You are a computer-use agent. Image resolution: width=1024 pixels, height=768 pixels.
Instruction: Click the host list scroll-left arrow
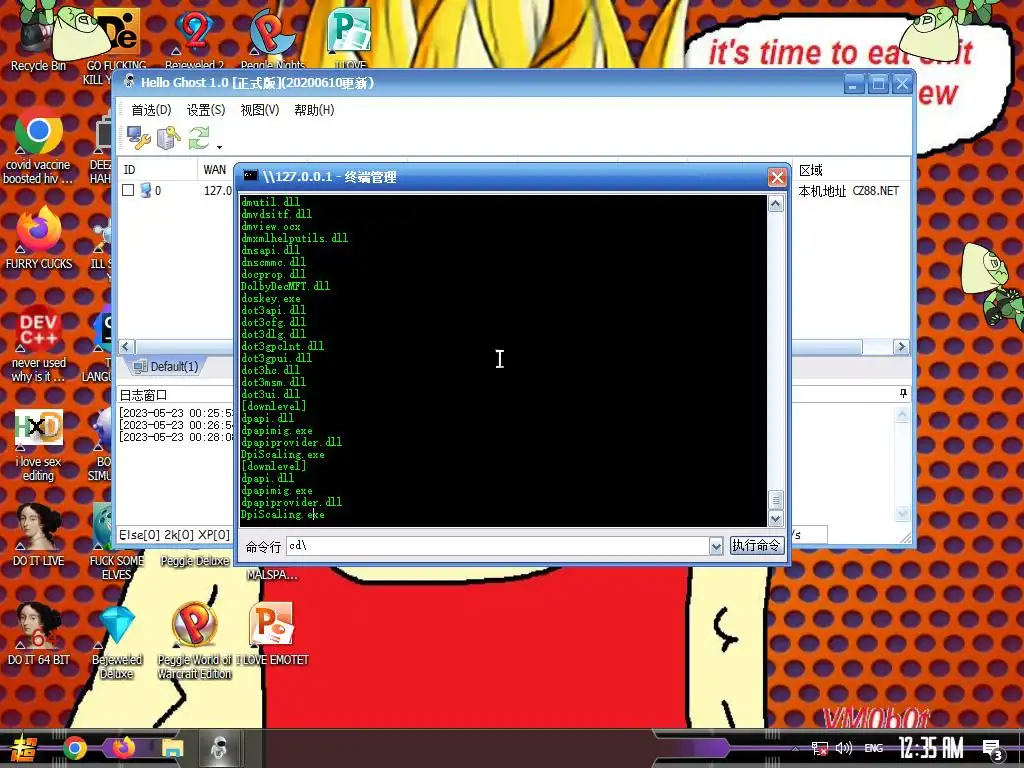click(126, 346)
